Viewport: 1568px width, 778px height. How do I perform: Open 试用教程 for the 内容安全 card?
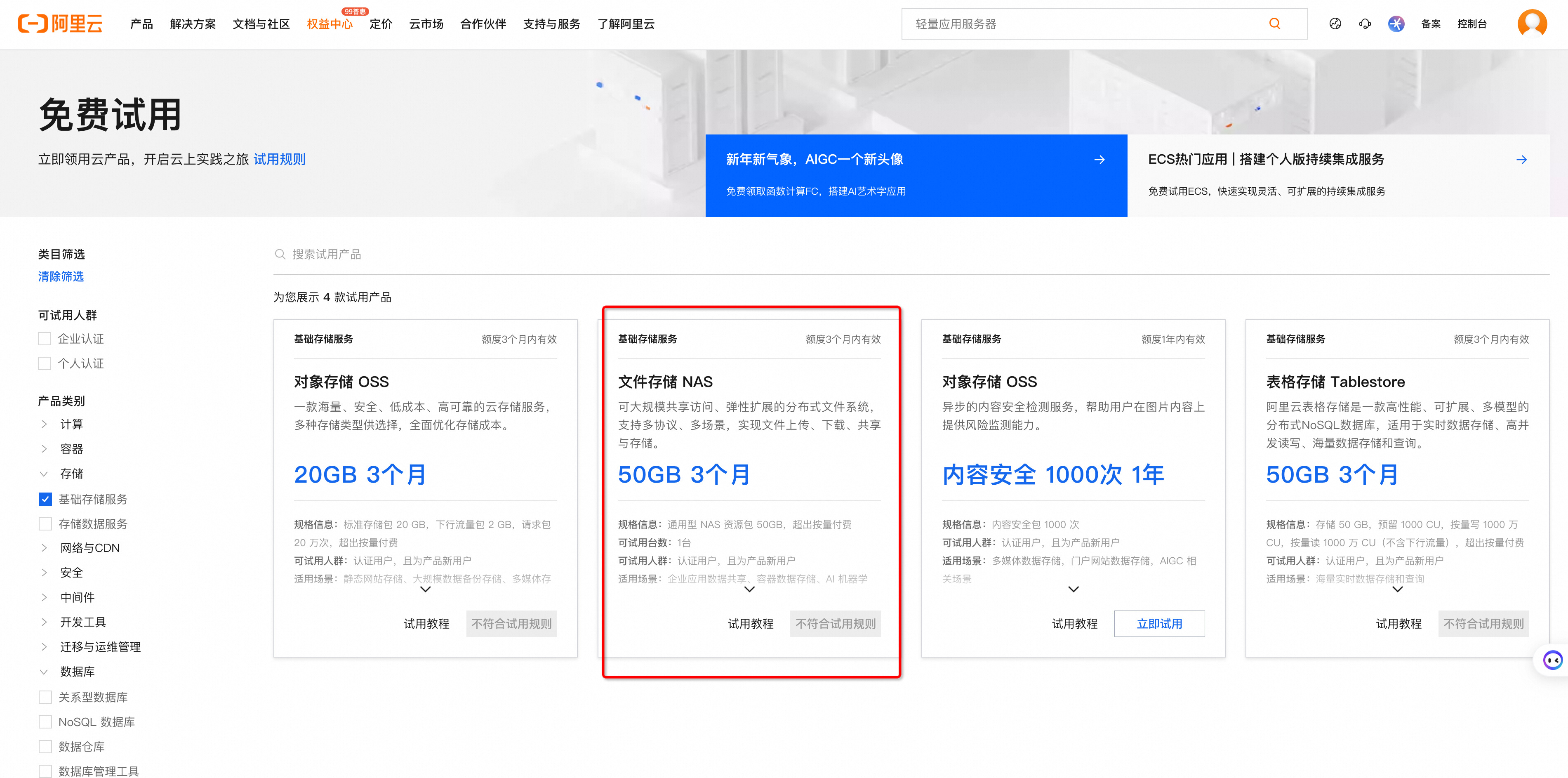pyautogui.click(x=1075, y=624)
